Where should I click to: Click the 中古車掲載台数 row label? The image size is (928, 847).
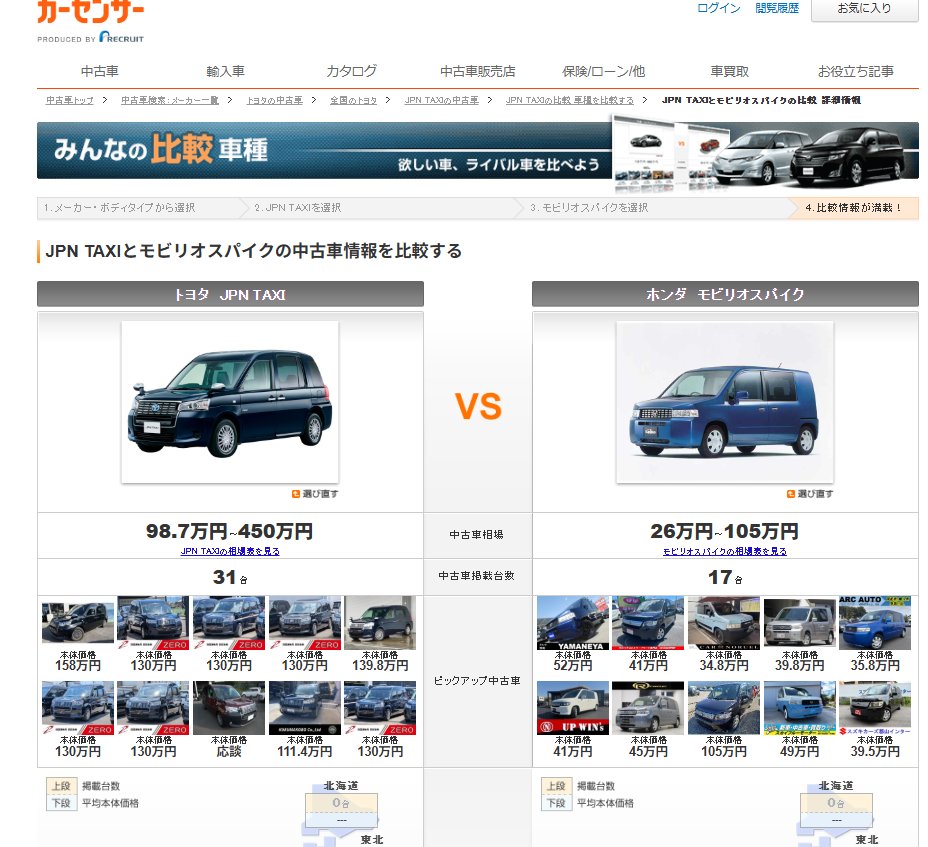(477, 575)
